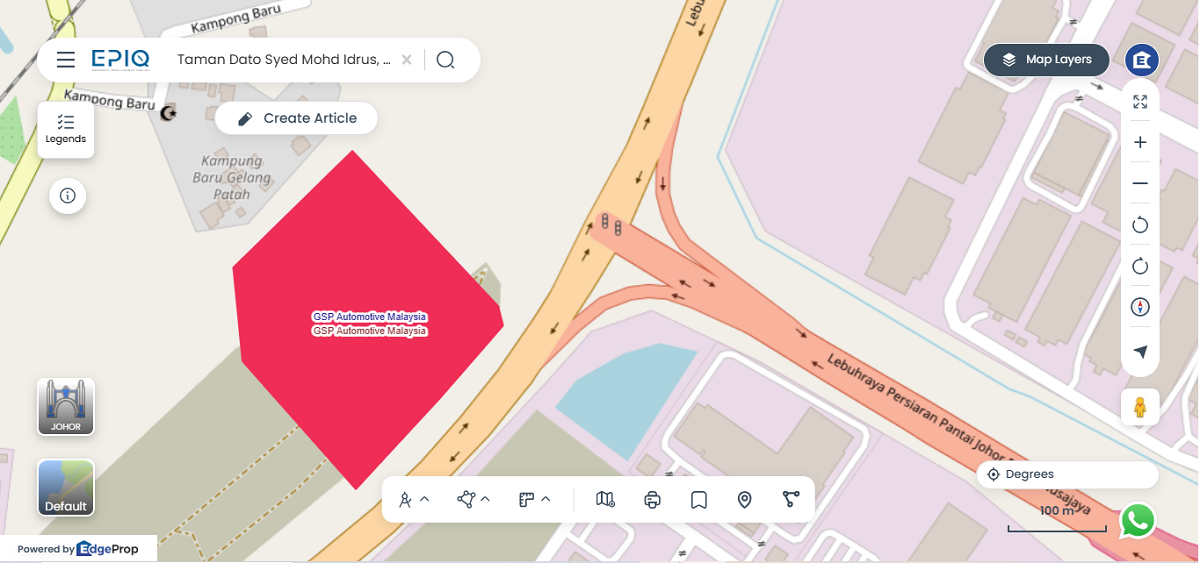Select the Default basemap thumbnail
The height and width of the screenshot is (563, 1200).
coord(66,488)
